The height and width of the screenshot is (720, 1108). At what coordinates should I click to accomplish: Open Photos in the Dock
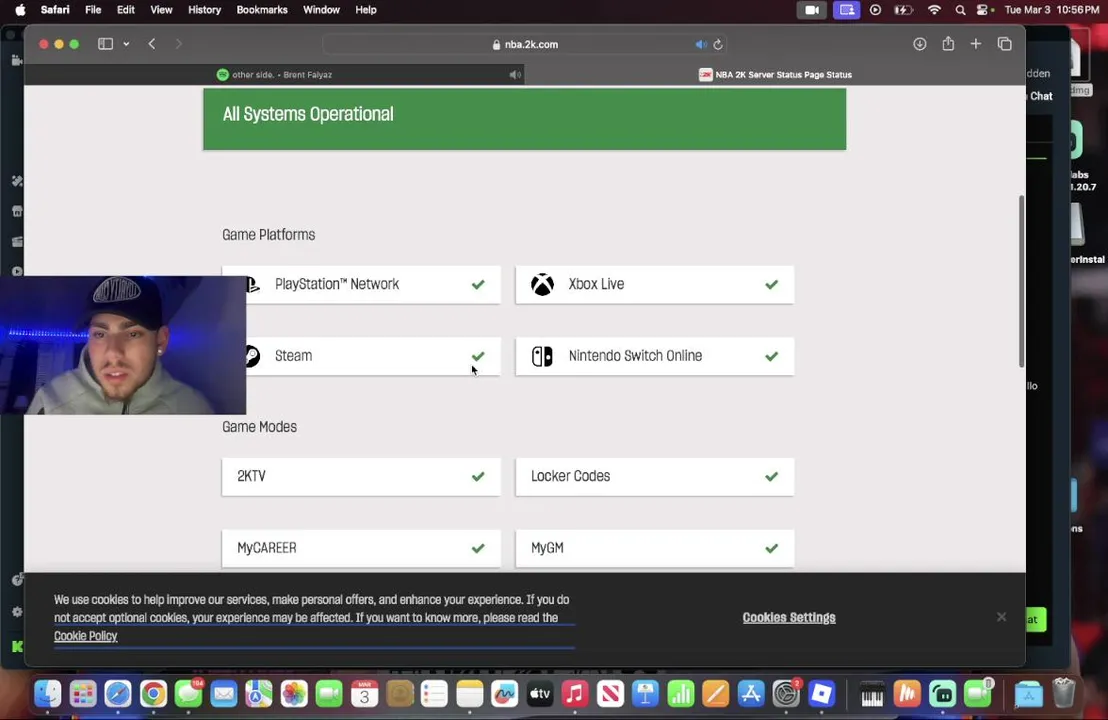294,694
